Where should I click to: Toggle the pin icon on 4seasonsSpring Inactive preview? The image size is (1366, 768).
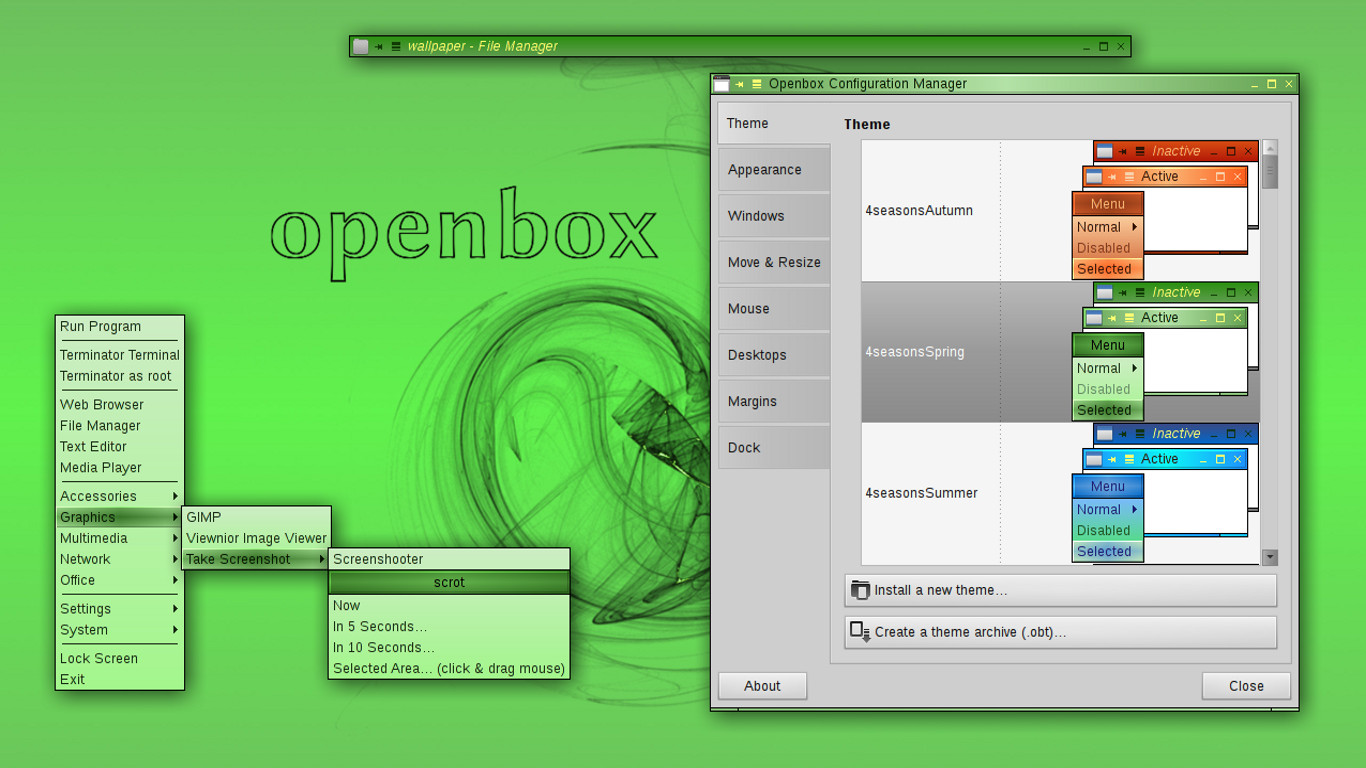(1120, 292)
